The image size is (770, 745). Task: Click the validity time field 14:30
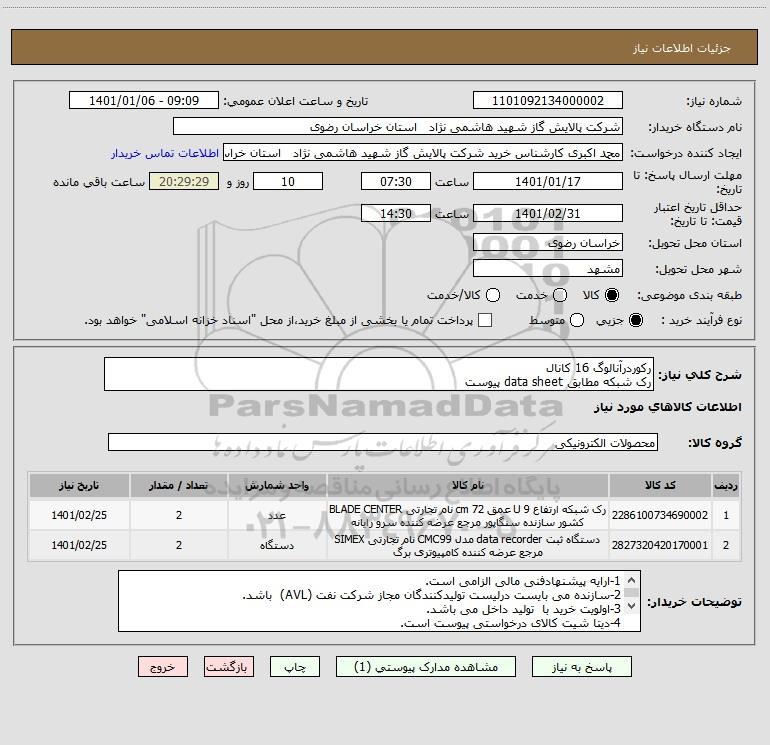click(396, 214)
